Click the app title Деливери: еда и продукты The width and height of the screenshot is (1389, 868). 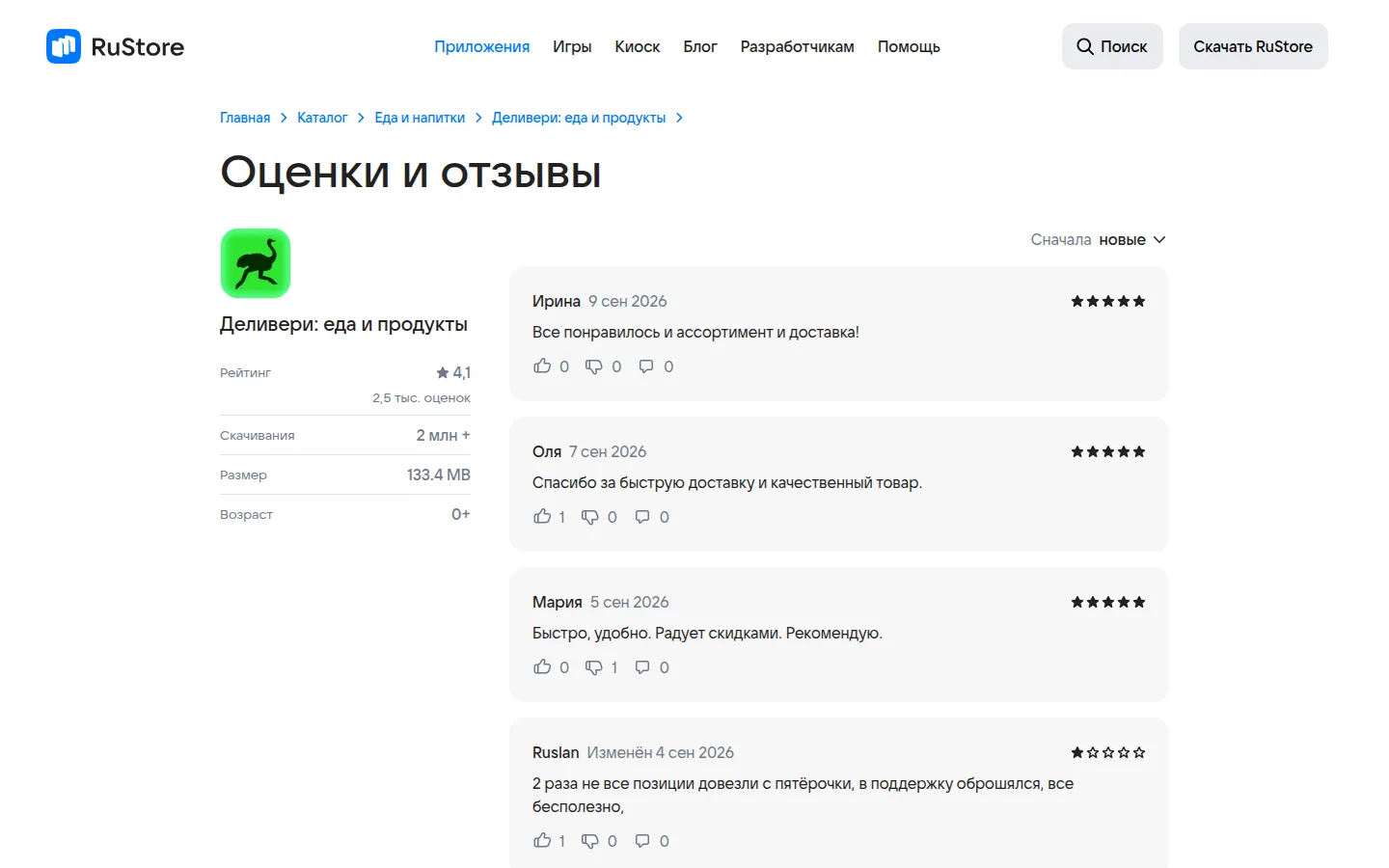pos(343,324)
